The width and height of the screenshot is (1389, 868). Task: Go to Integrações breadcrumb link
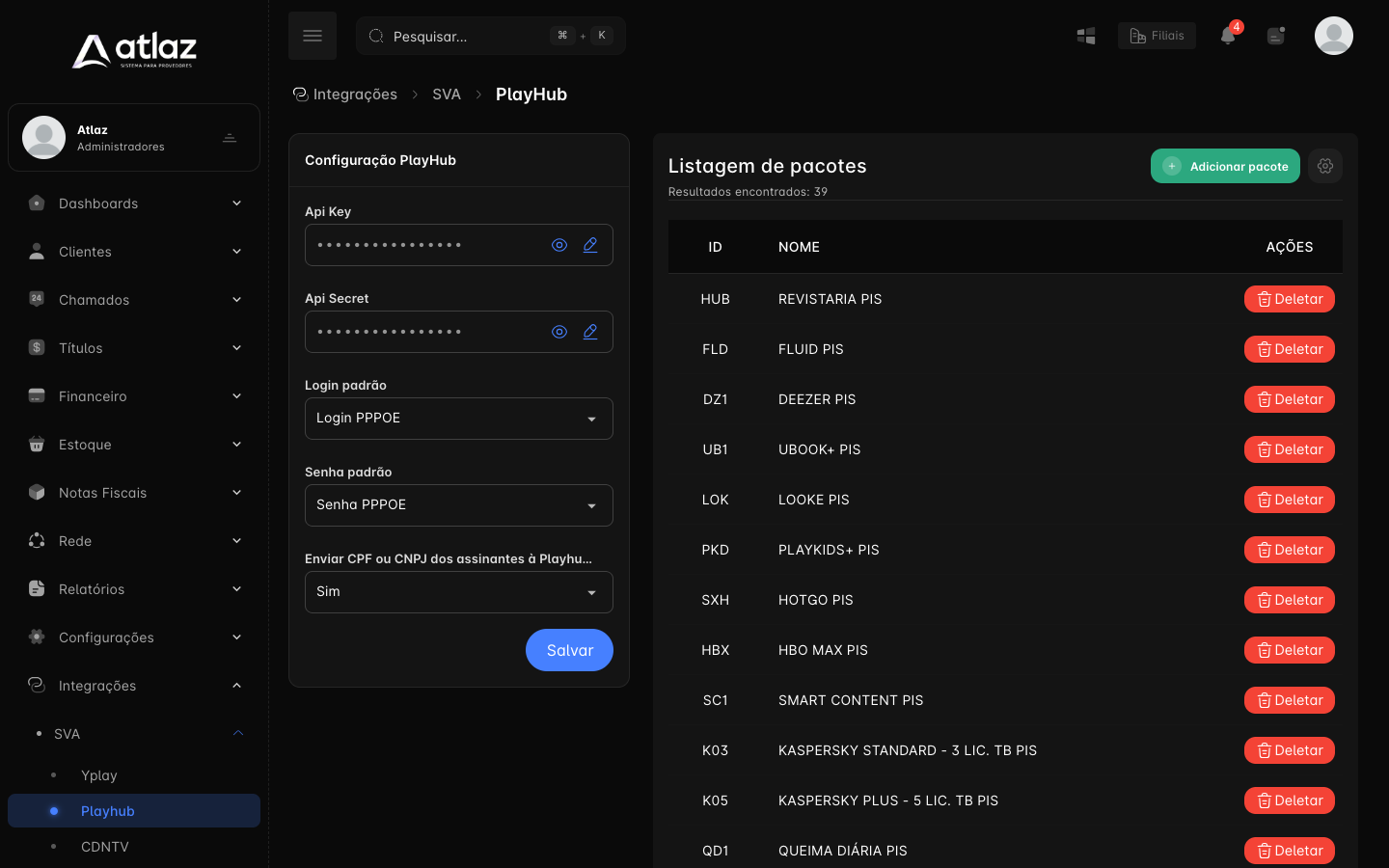345,95
